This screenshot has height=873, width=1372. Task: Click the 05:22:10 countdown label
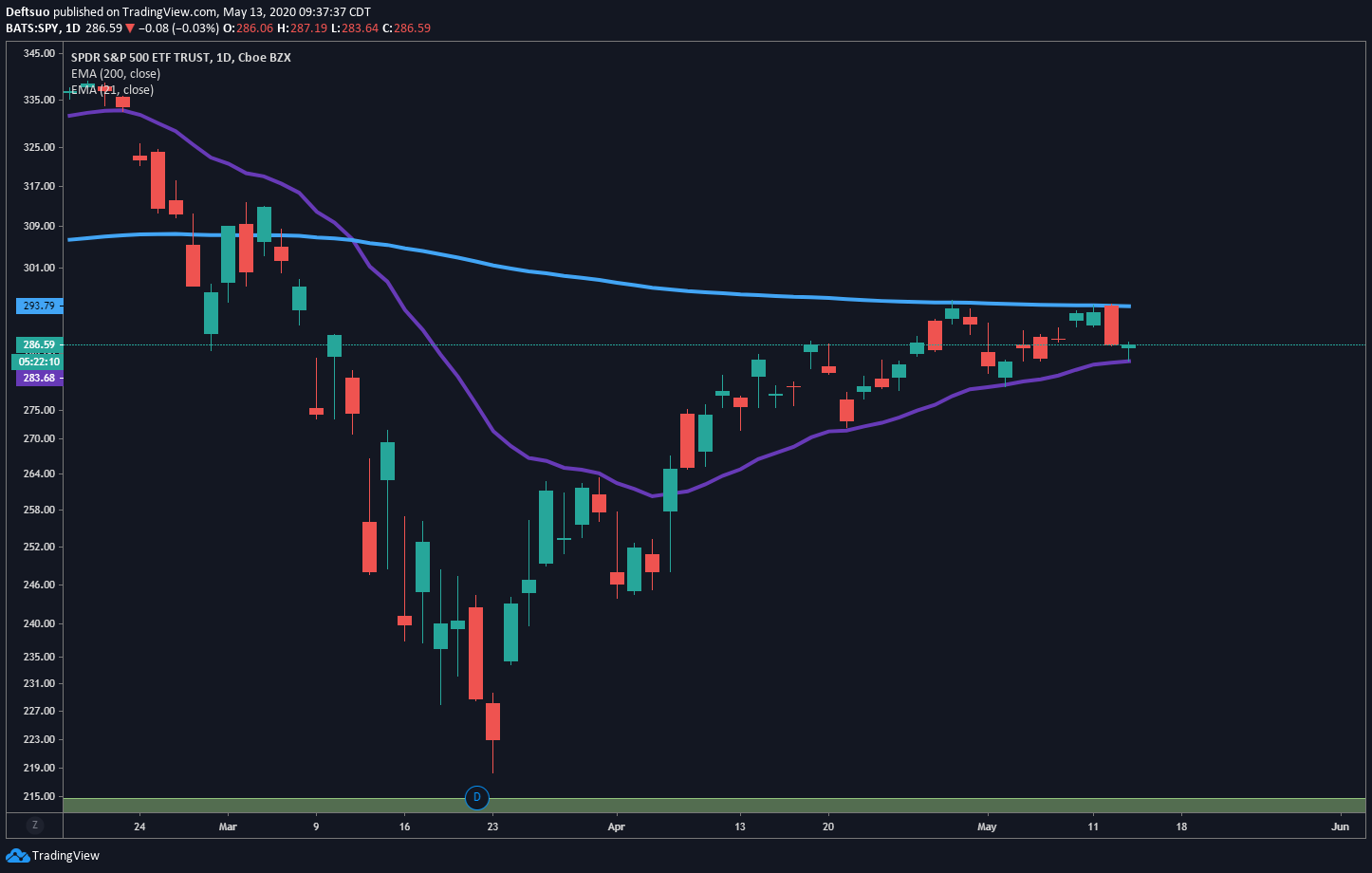click(x=38, y=362)
